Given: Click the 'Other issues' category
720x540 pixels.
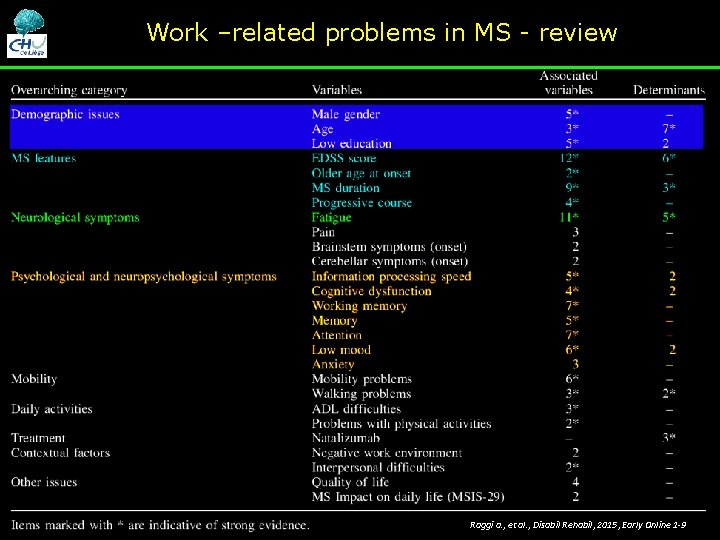Looking at the screenshot, I should pos(44,482).
